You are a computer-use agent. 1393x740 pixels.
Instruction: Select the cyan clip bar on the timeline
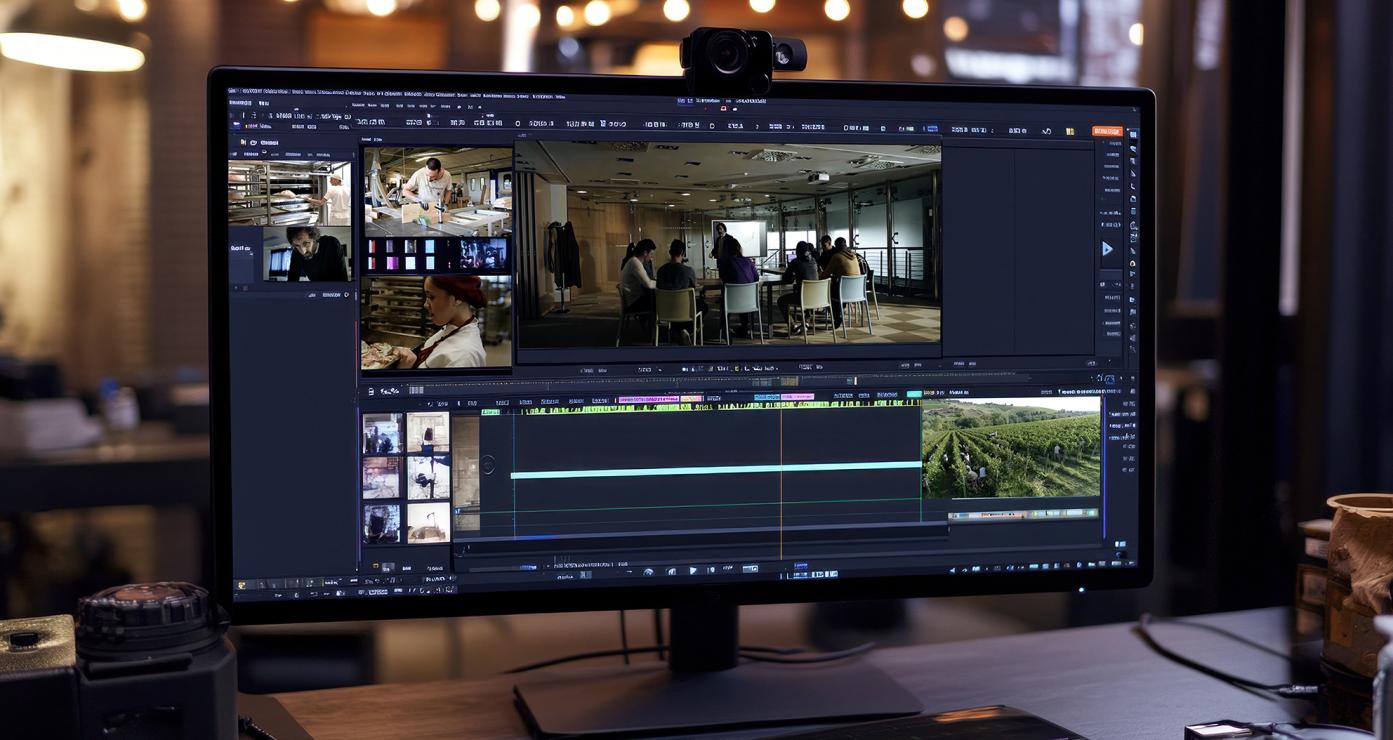click(715, 469)
